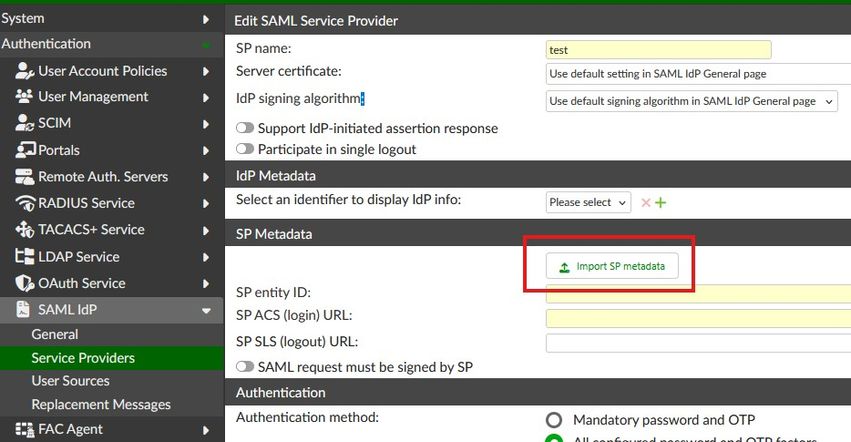851x442 pixels.
Task: Click the Portals sidebar icon
Action: point(24,150)
